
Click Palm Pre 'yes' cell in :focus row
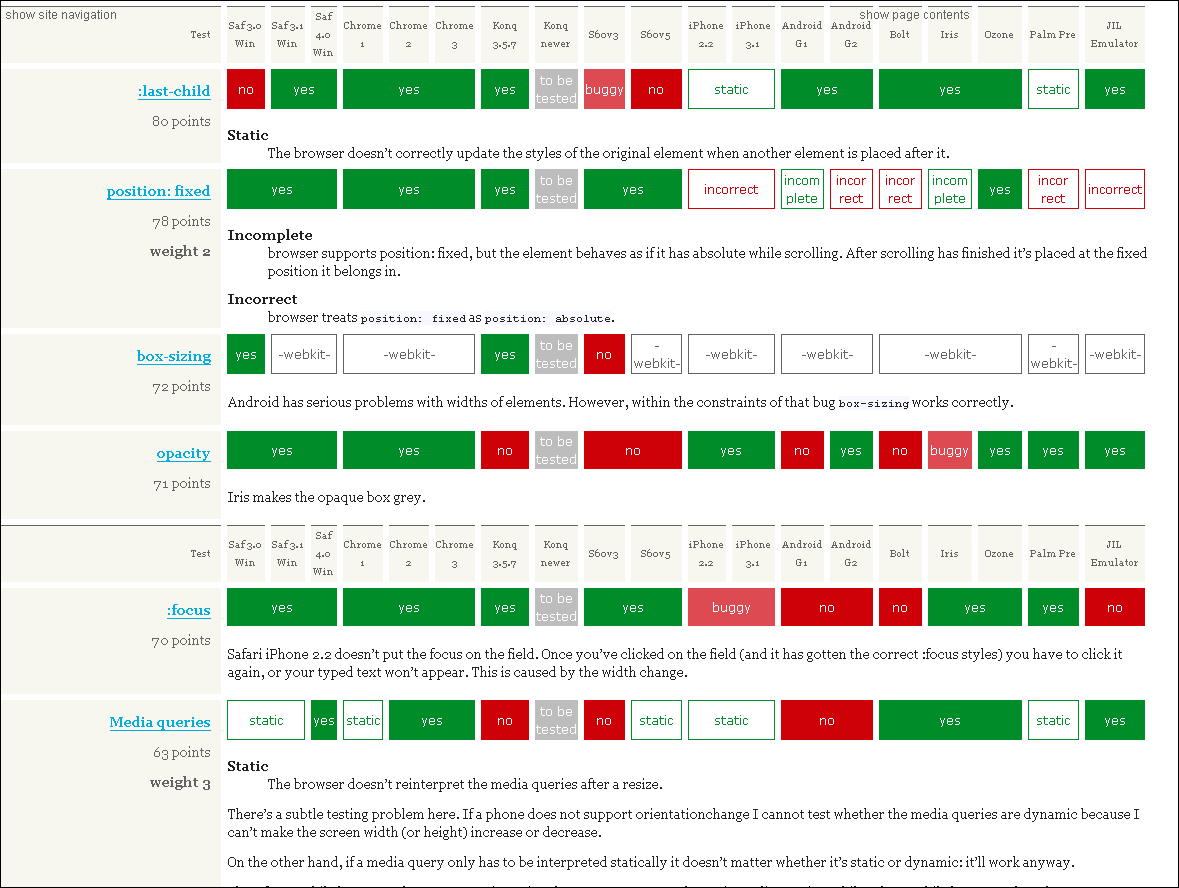1053,607
